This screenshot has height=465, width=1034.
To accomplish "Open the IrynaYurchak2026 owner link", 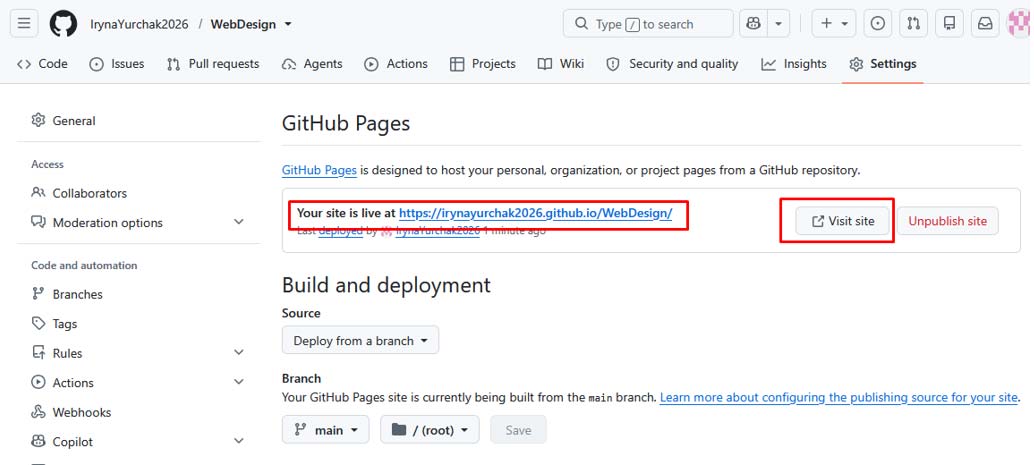I will [x=139, y=24].
